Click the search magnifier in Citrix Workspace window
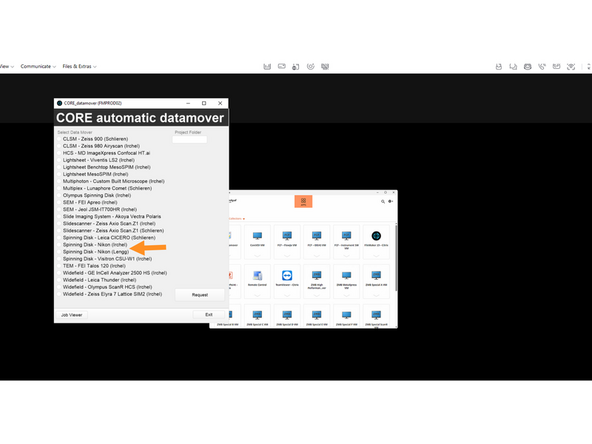Image resolution: width=592 pixels, height=444 pixels. pyautogui.click(x=382, y=202)
